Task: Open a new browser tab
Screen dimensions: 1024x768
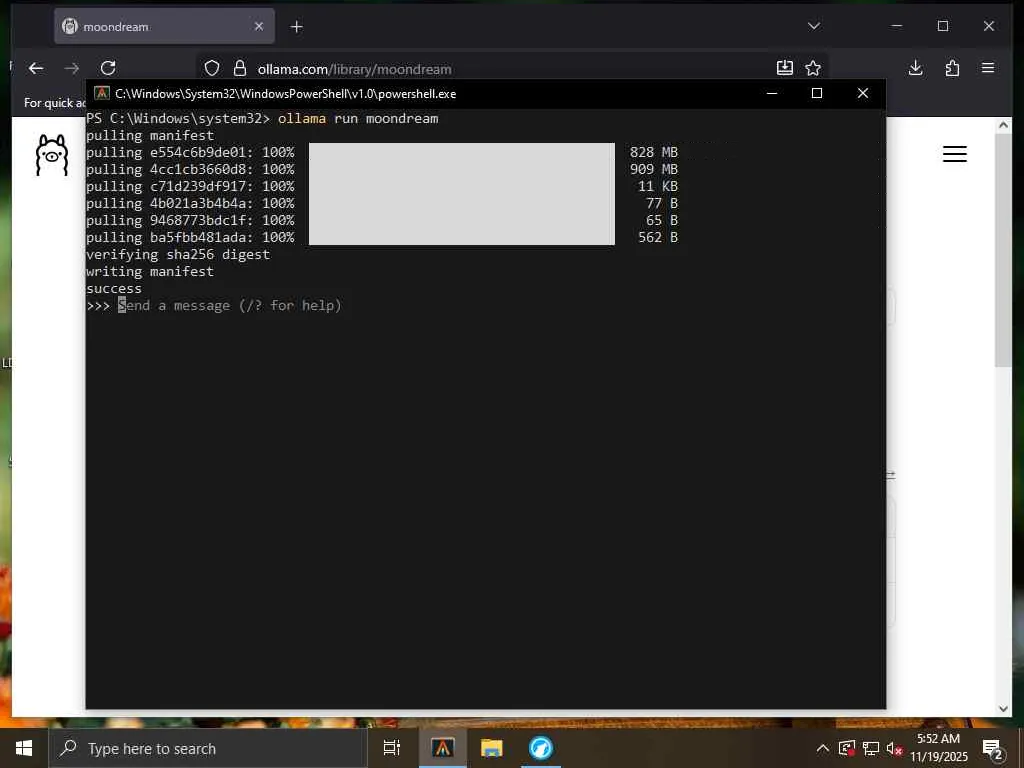Action: [x=296, y=27]
